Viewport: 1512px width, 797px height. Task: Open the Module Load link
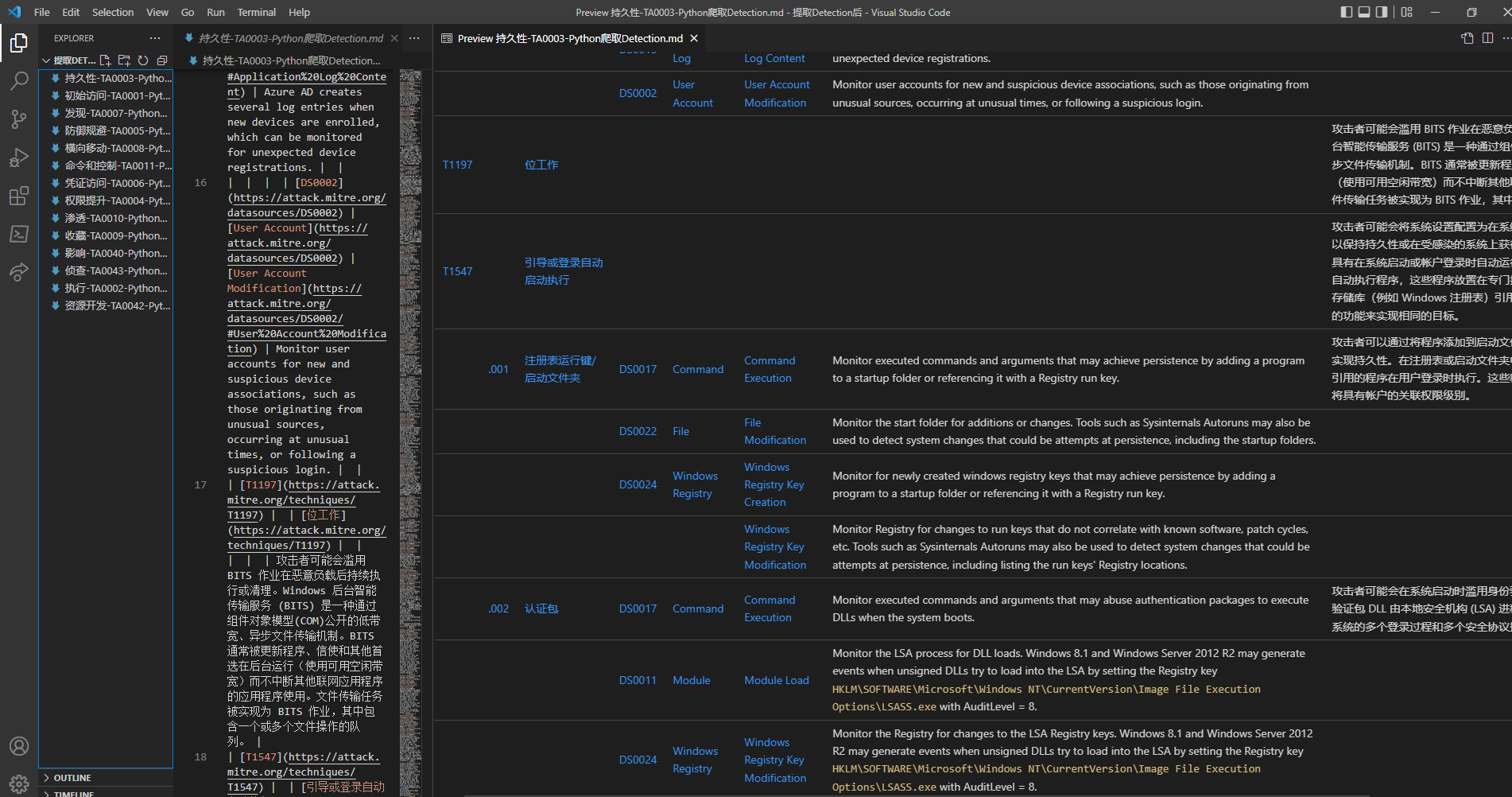pos(777,680)
